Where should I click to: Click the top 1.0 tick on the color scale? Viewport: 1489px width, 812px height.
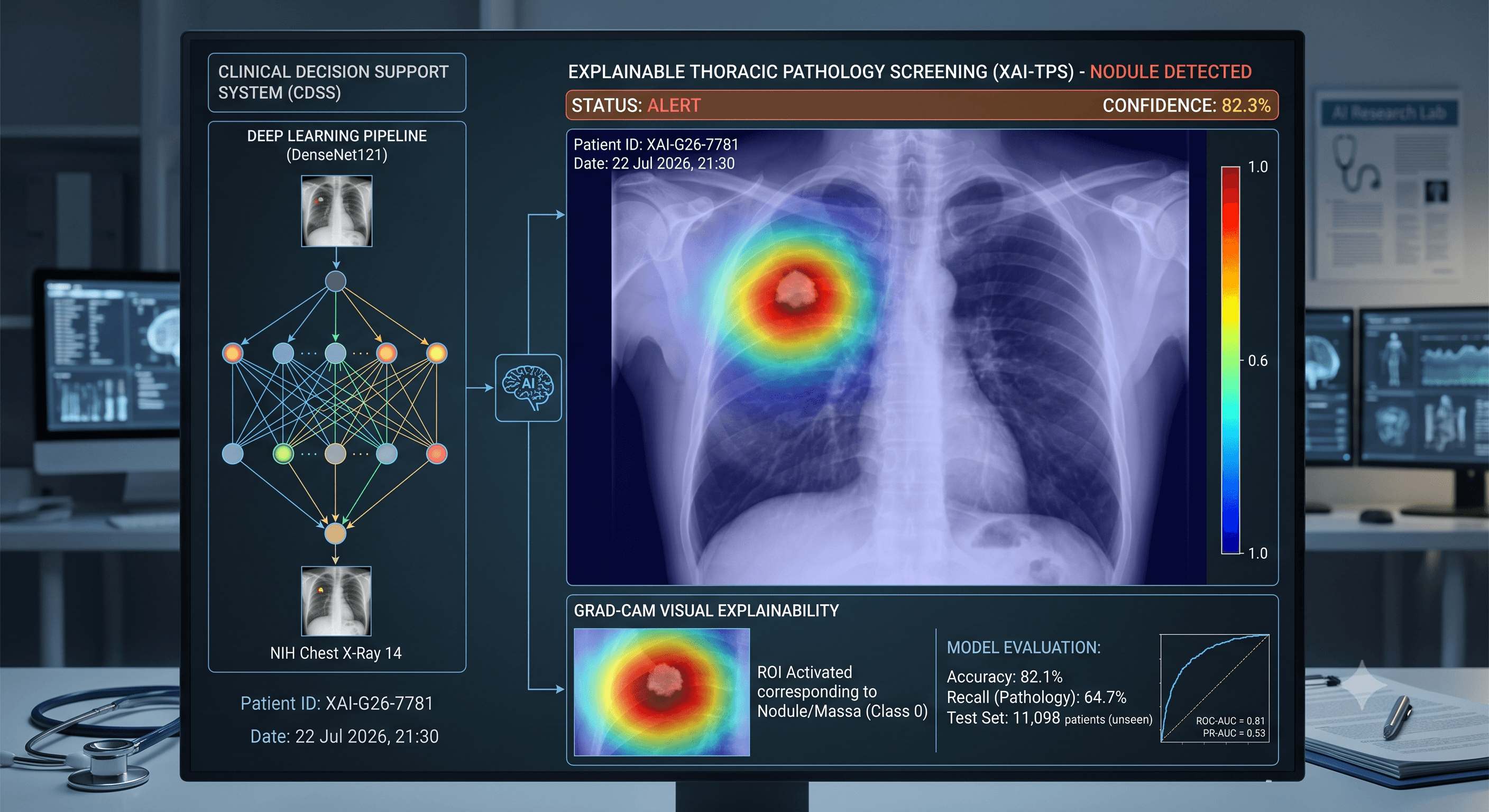[x=1258, y=167]
